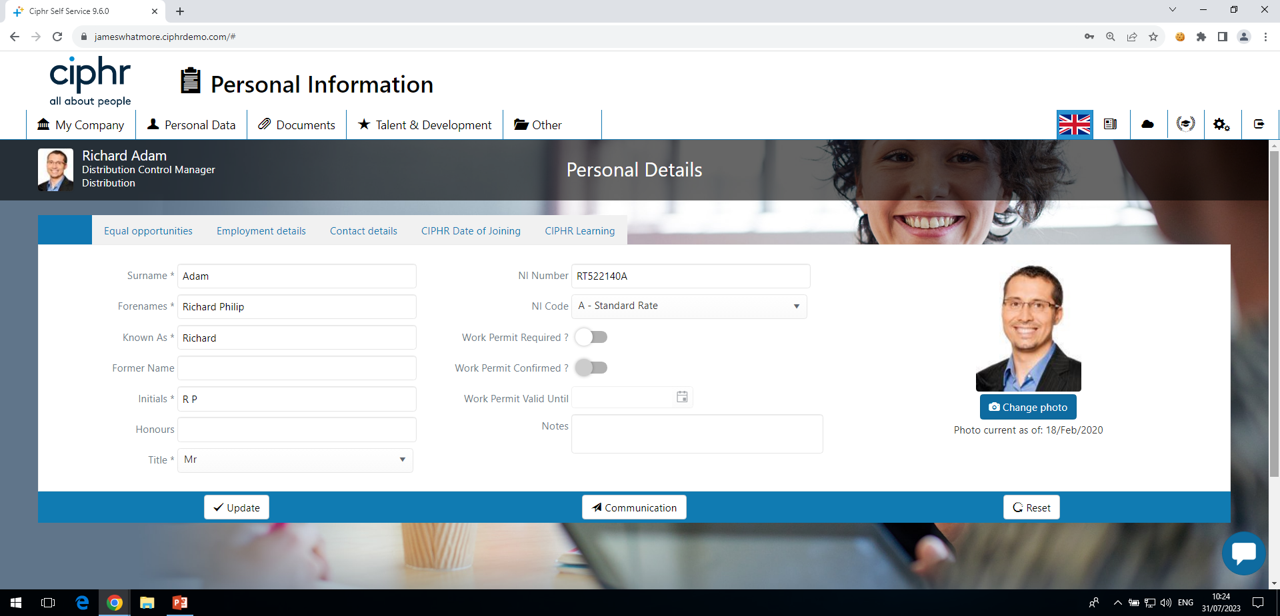The image size is (1280, 616).
Task: Open CIPHR Learning via the graduation laurel icon
Action: click(1185, 124)
